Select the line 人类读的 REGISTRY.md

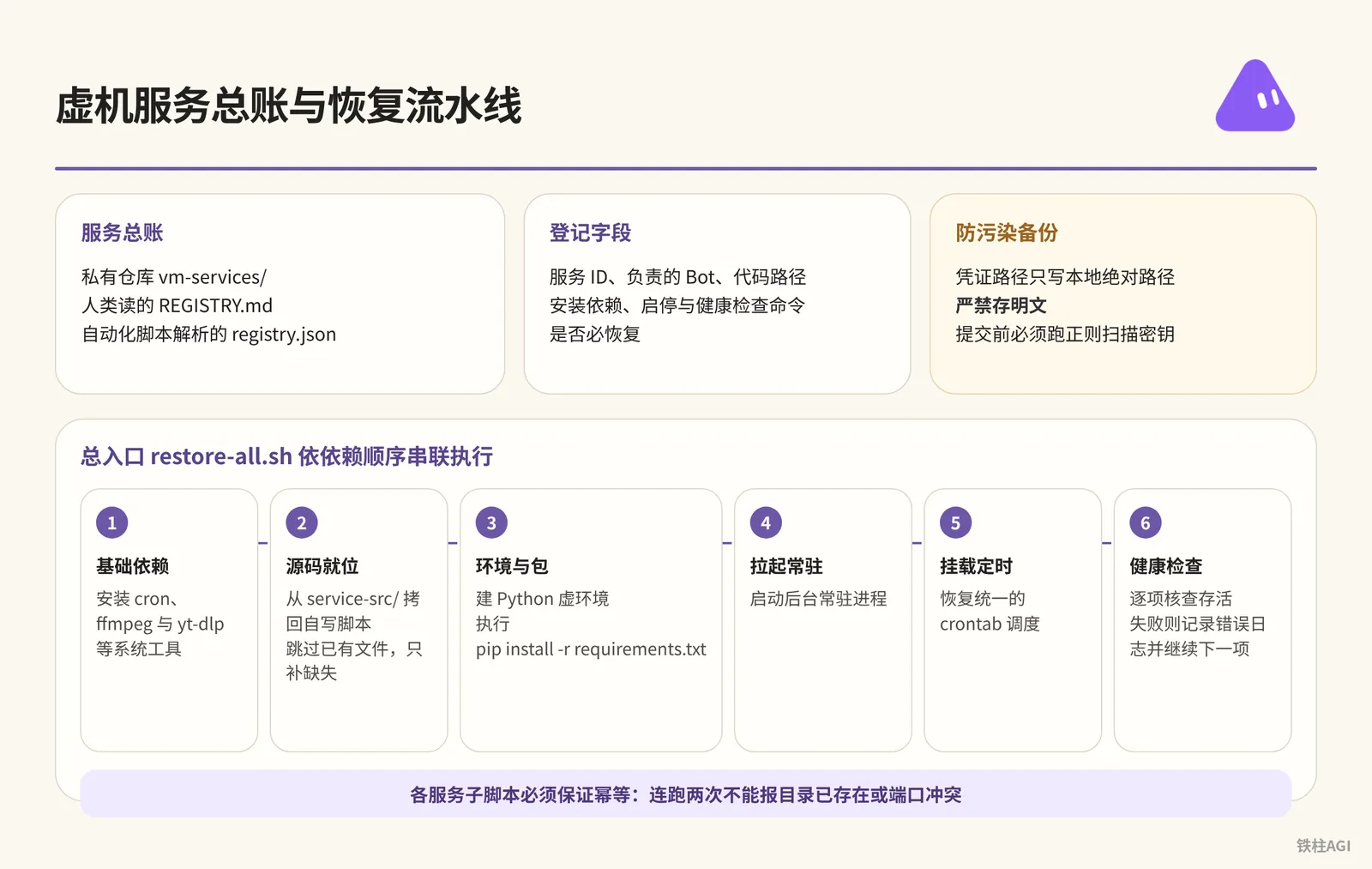tap(178, 305)
